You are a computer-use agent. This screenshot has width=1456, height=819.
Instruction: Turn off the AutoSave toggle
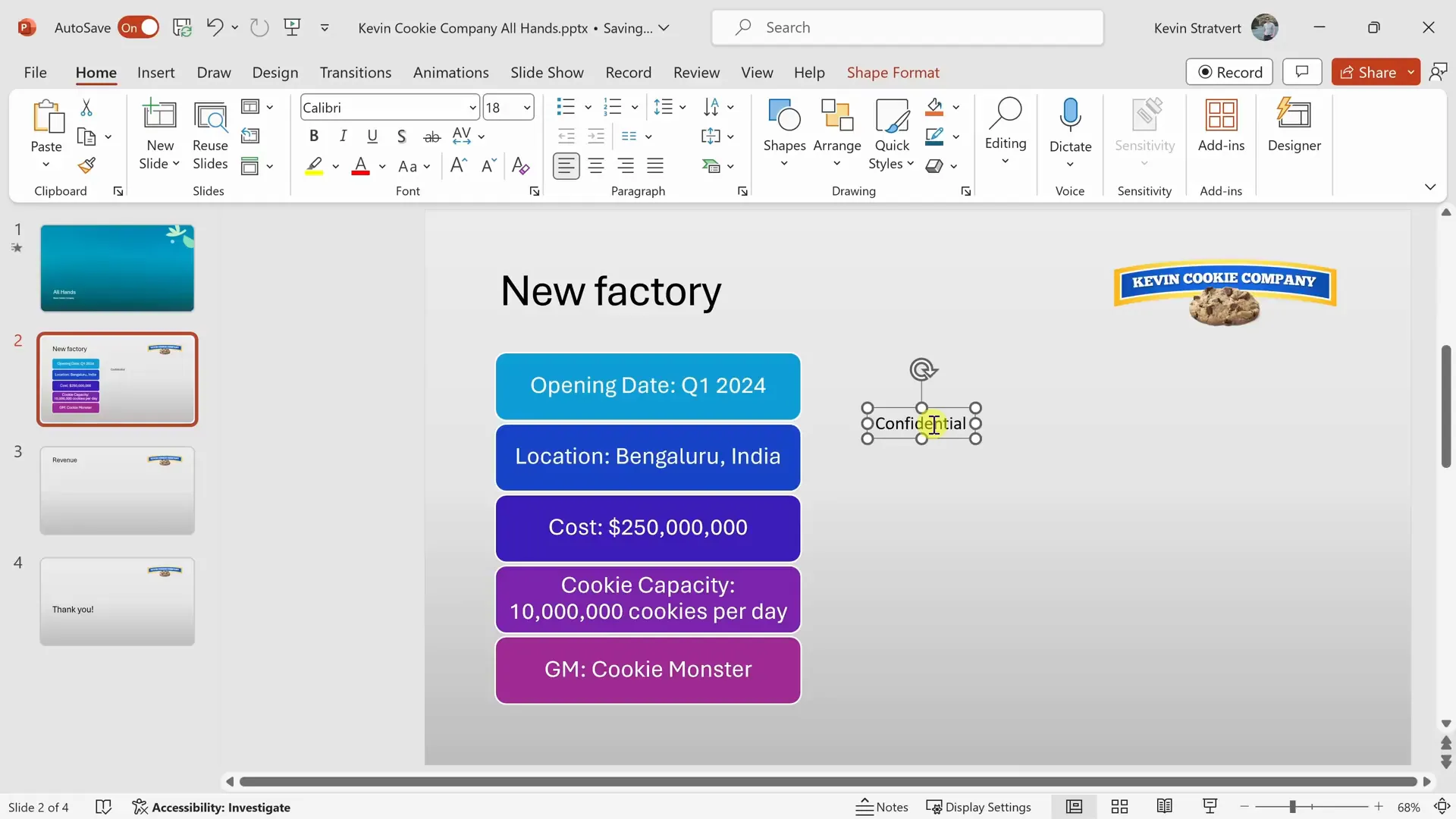click(x=139, y=27)
